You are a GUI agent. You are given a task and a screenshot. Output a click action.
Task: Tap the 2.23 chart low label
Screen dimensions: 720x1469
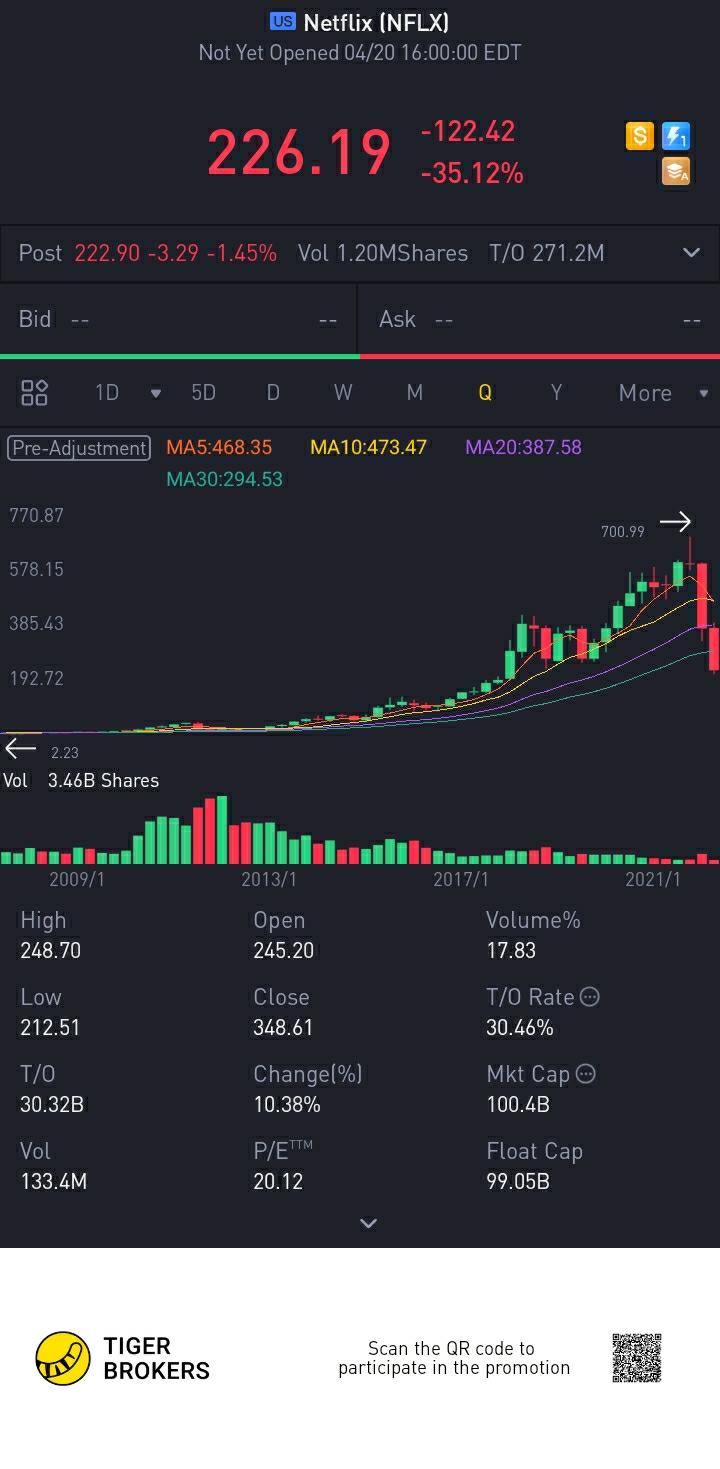coord(64,752)
